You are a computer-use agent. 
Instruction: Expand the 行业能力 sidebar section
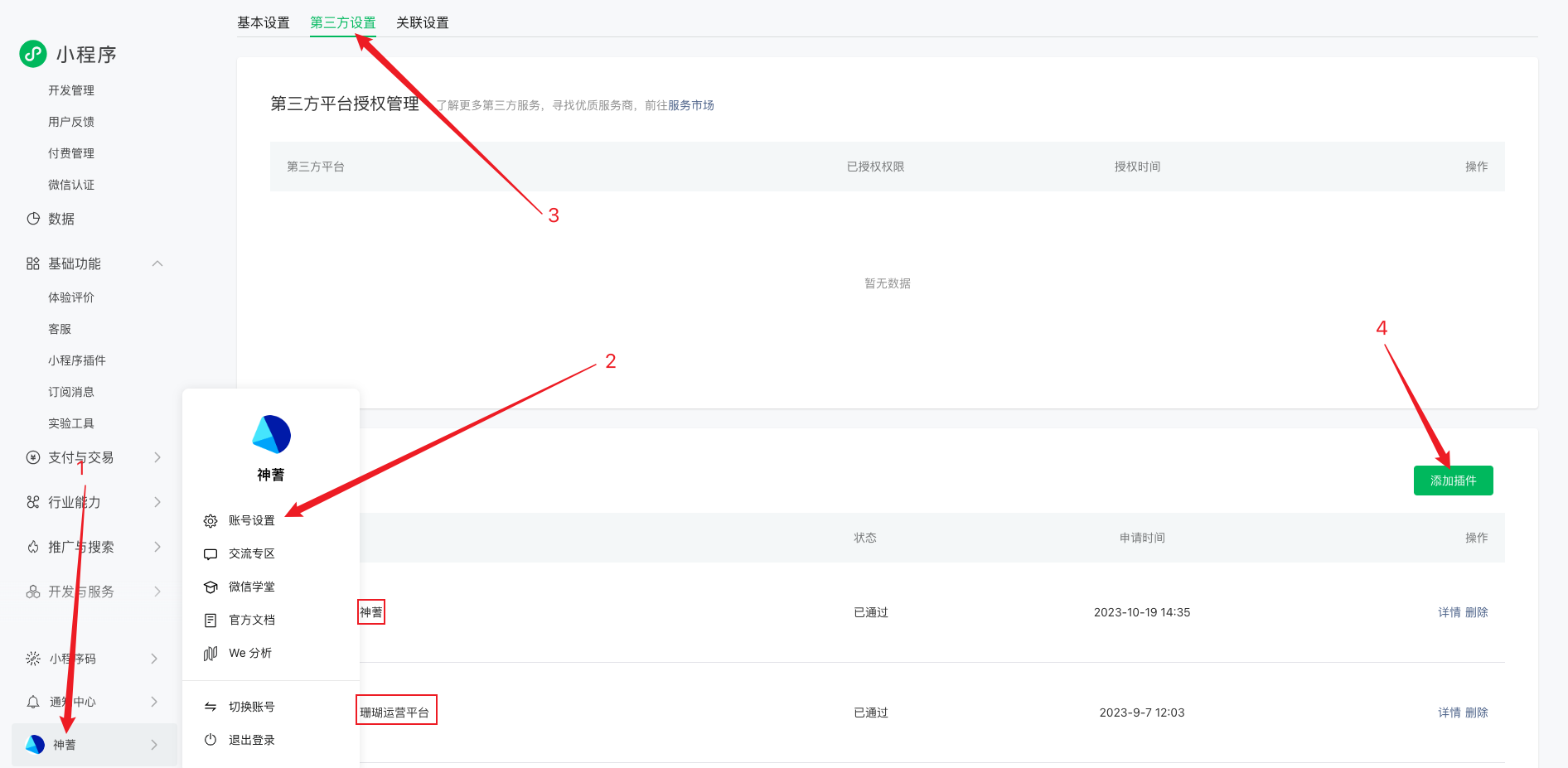(157, 502)
